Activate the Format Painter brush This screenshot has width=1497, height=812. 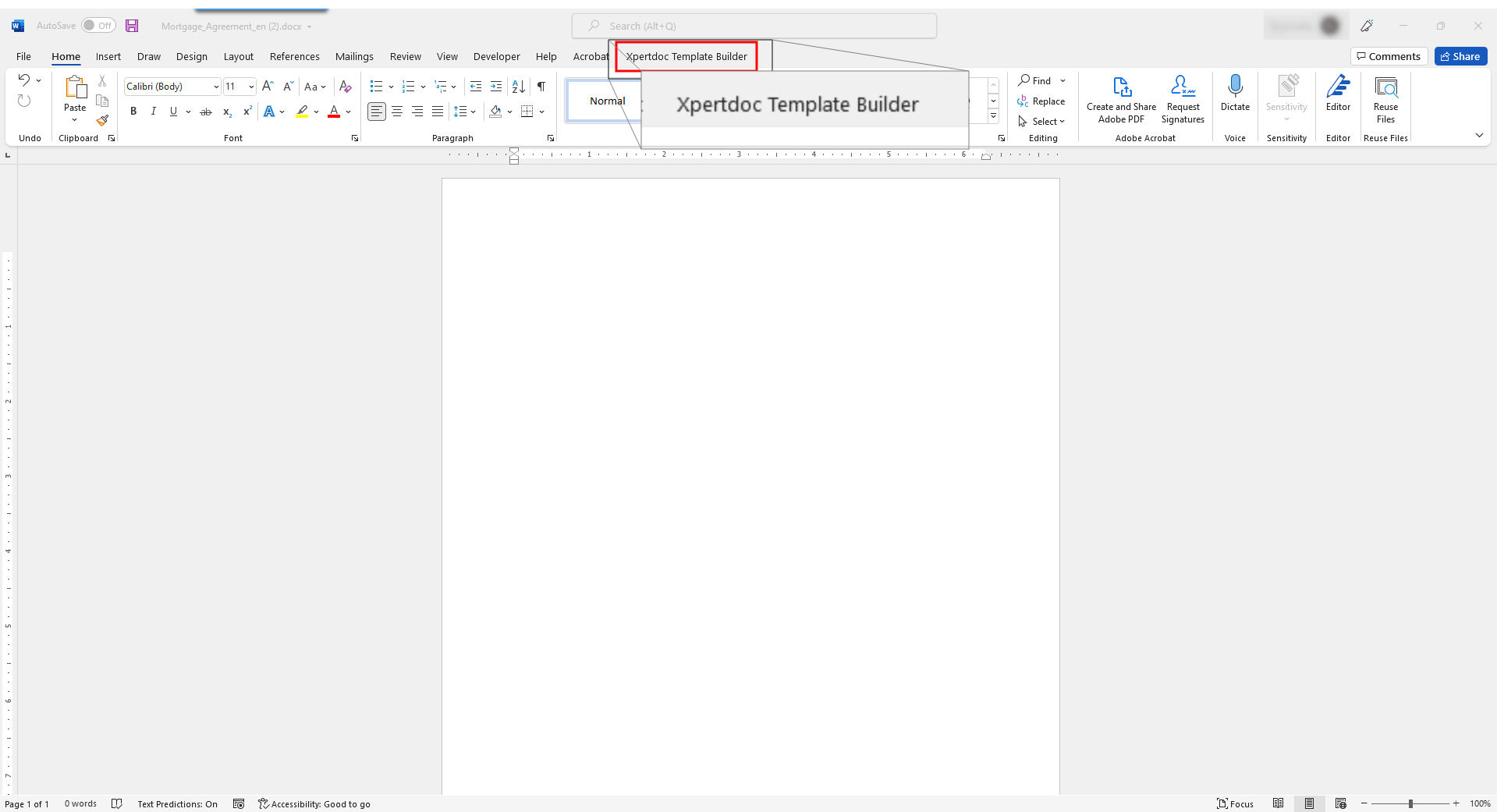pyautogui.click(x=102, y=120)
